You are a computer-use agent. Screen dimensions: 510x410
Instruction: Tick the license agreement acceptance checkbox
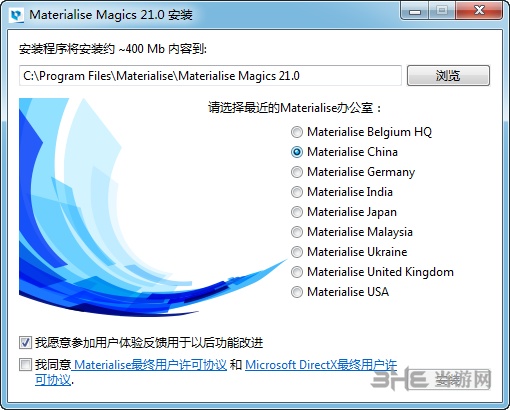click(x=26, y=365)
